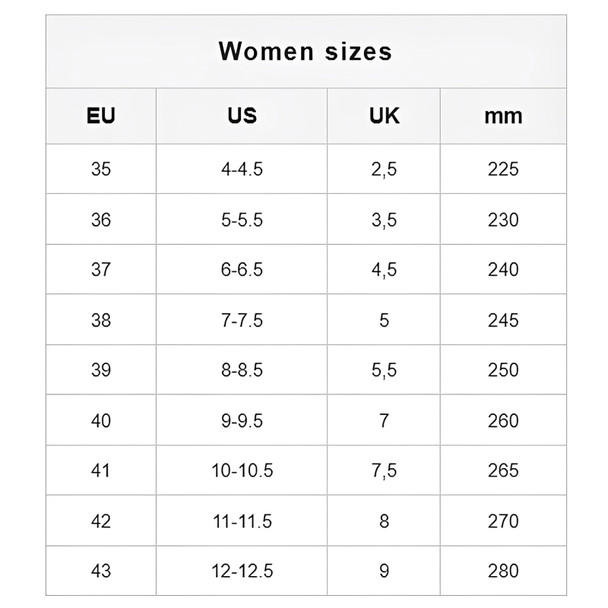Select the 280 mm cell
This screenshot has height=608, width=608.
click(x=503, y=571)
